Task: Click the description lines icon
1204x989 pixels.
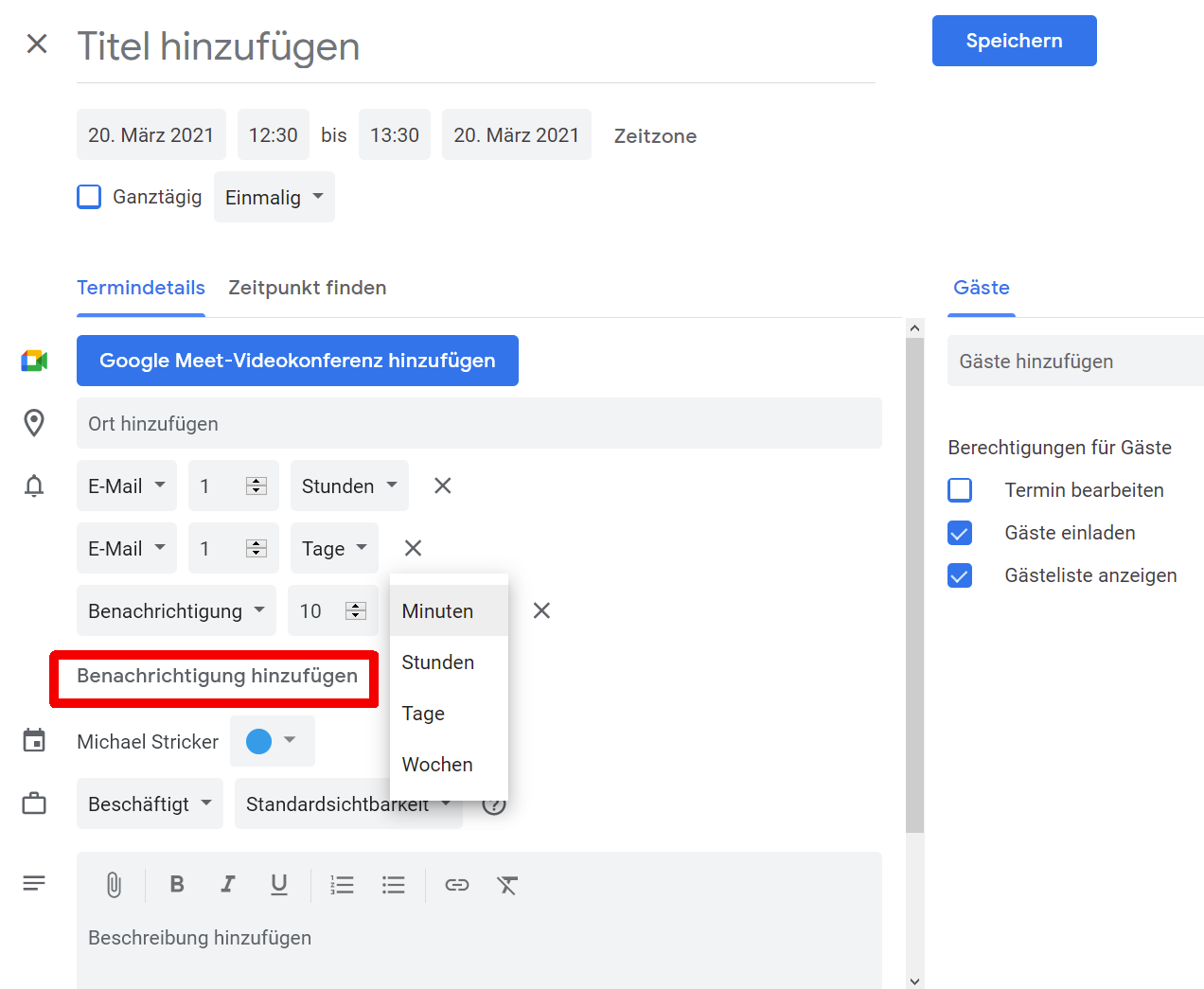Action: tap(34, 883)
